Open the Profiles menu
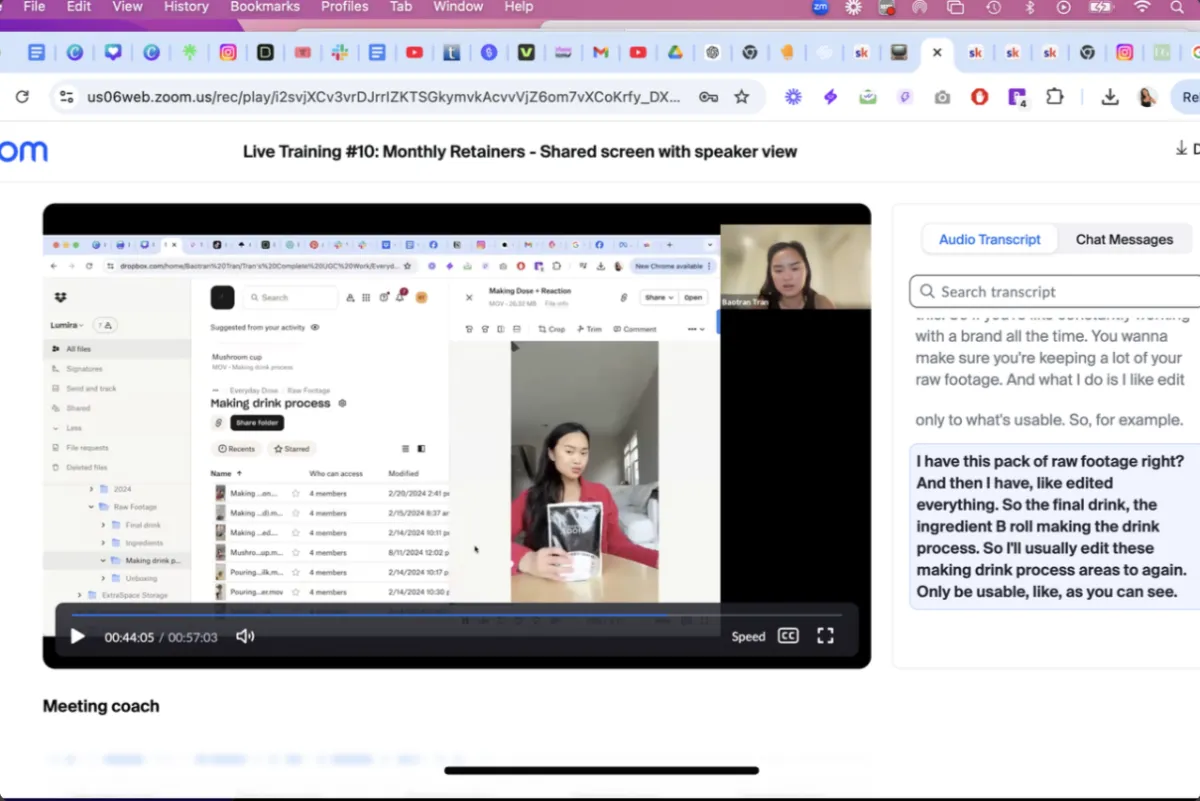The height and width of the screenshot is (801, 1200). 345,7
